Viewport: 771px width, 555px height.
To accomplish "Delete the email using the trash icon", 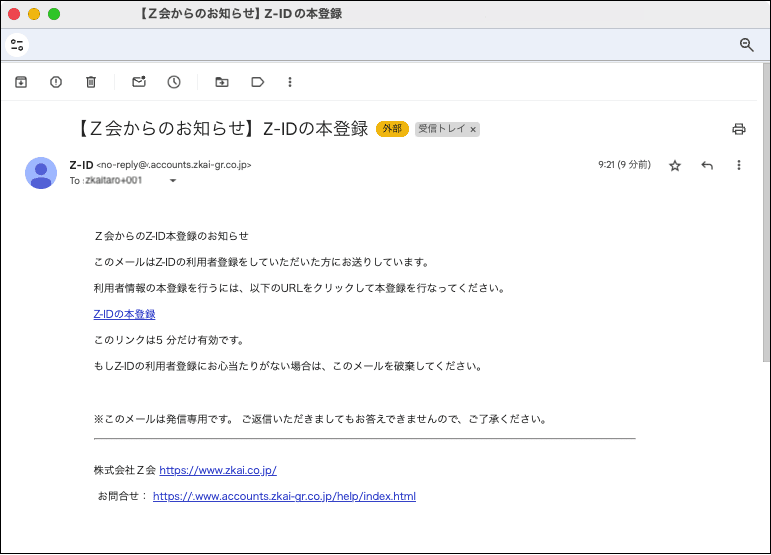I will tap(91, 82).
